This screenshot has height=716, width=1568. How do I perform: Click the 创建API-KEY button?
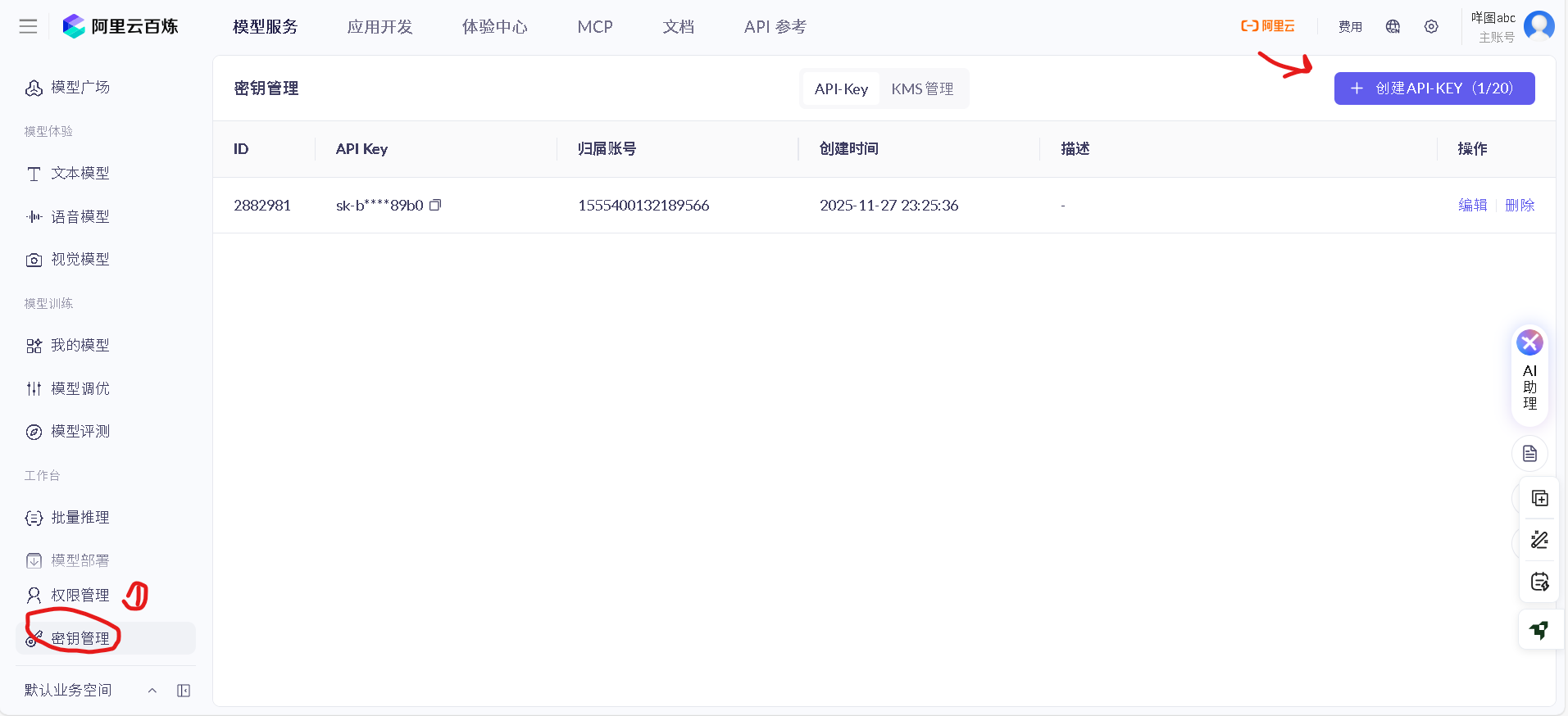tap(1434, 88)
